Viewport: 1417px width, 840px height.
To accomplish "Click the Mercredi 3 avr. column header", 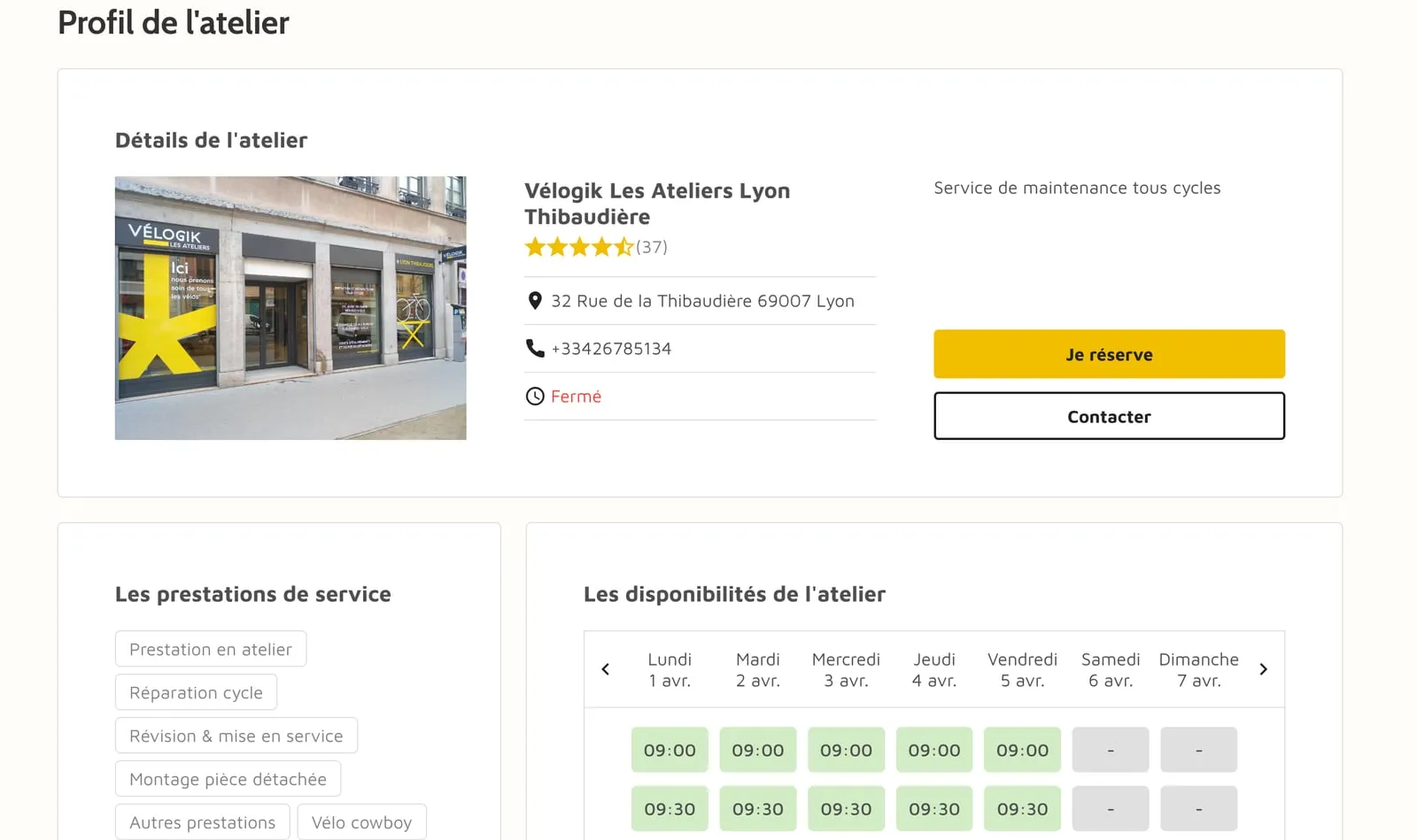I will coord(846,670).
